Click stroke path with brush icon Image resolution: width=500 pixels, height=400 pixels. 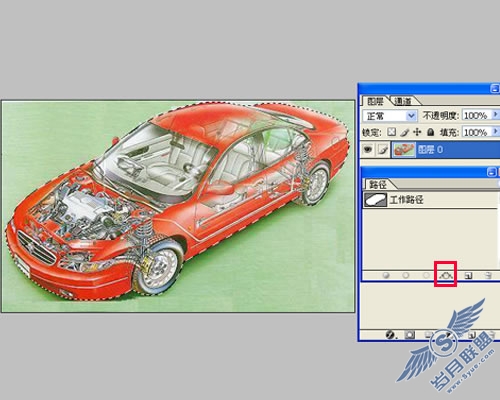pos(406,275)
